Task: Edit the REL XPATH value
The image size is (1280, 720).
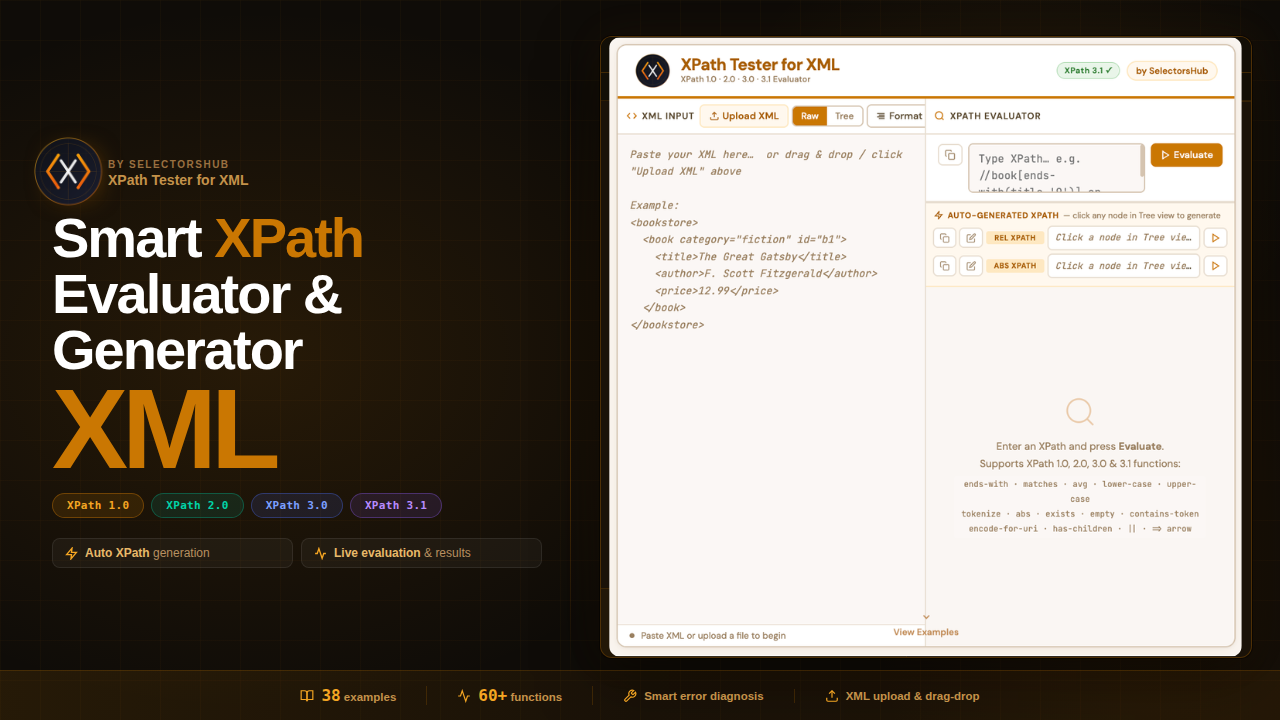Action: click(971, 238)
